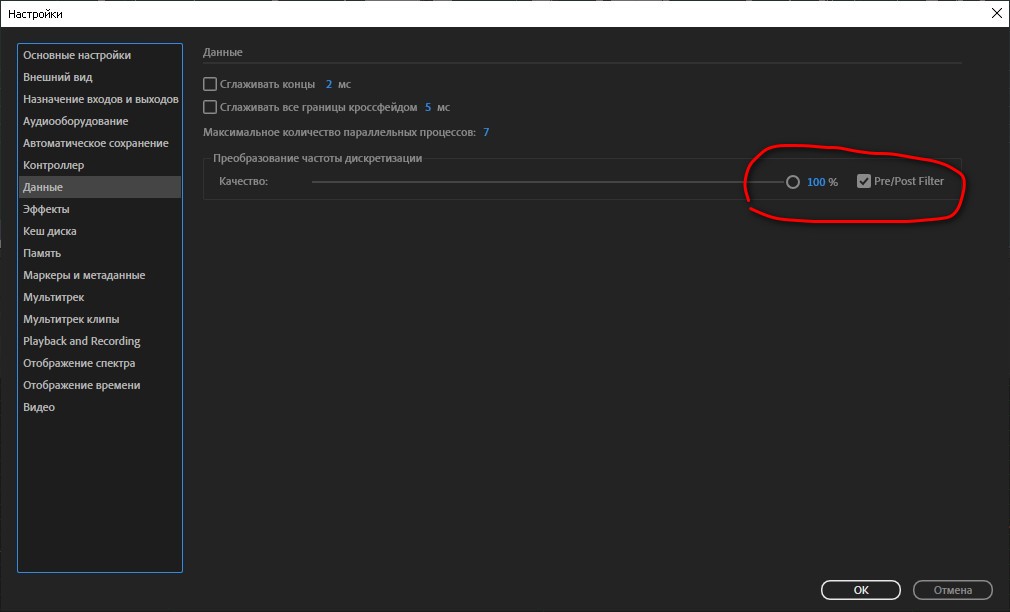This screenshot has height=612, width=1010.
Task: Switch to Эффекты settings
Action: click(46, 210)
